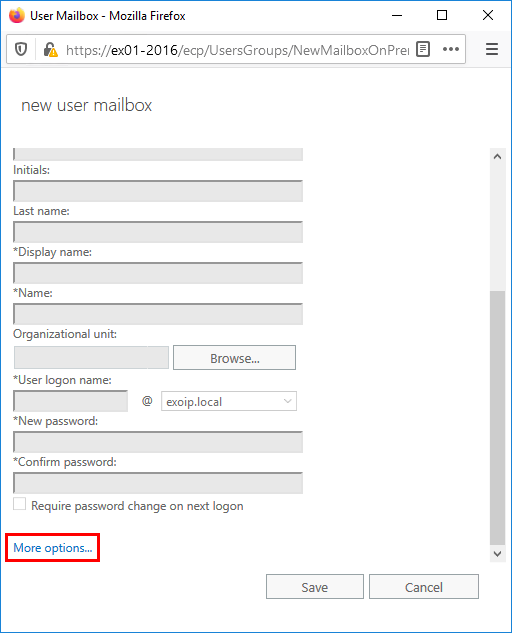This screenshot has width=512, height=633.
Task: Click the tracking protection shield icon
Action: coord(21,49)
